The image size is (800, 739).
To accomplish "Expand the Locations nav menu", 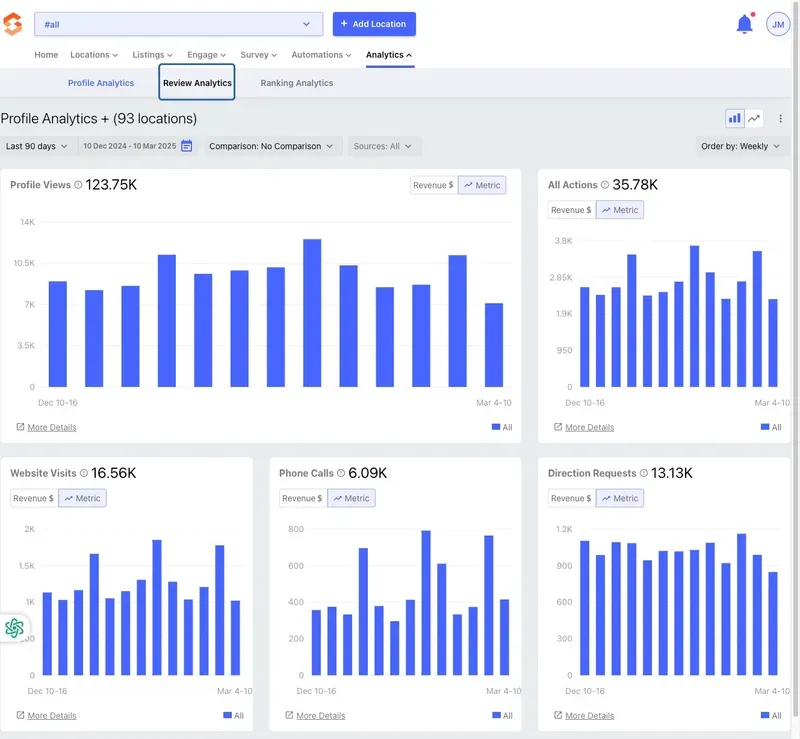I will click(x=94, y=55).
